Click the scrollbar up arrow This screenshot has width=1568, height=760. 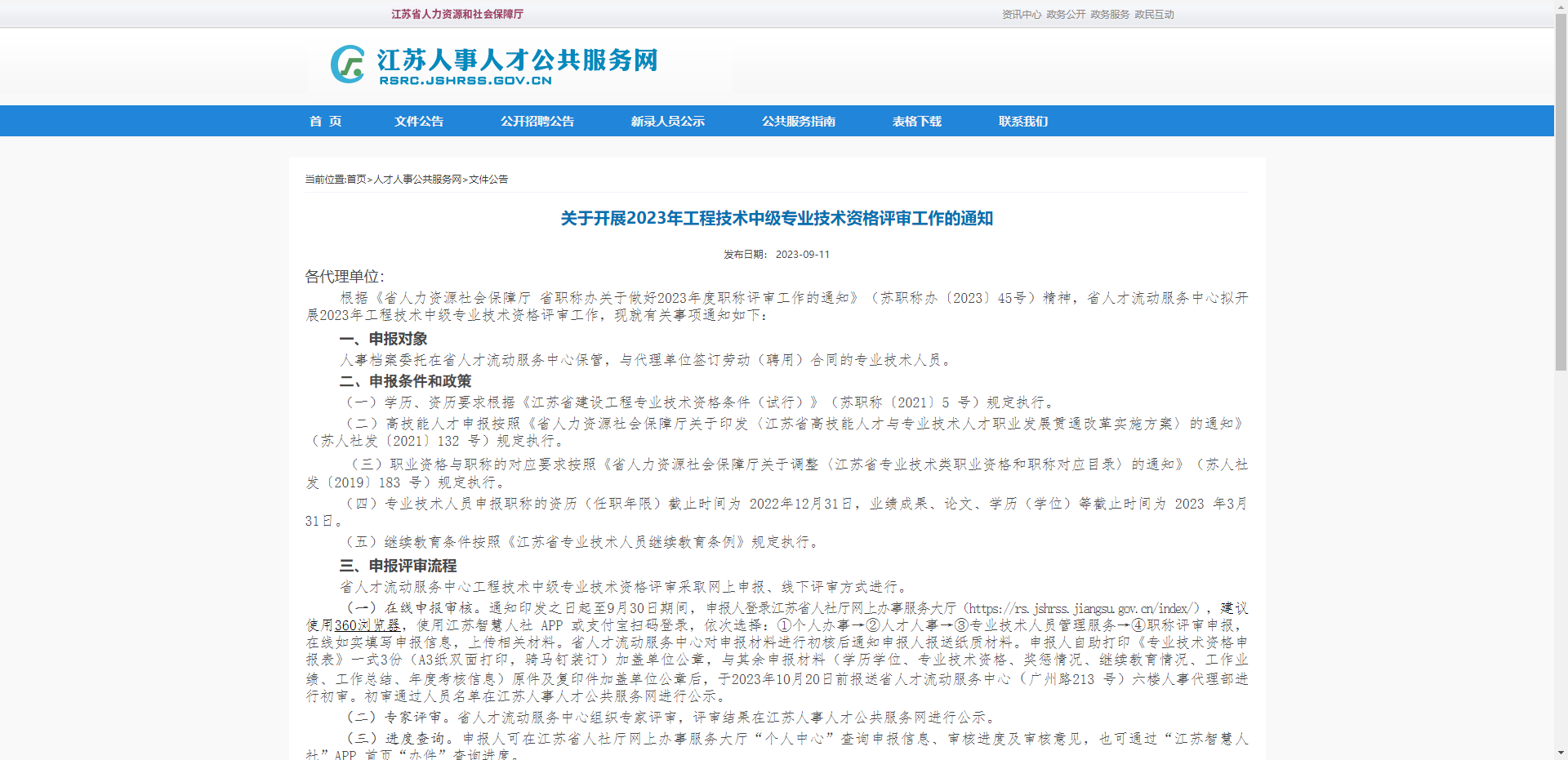point(1561,7)
